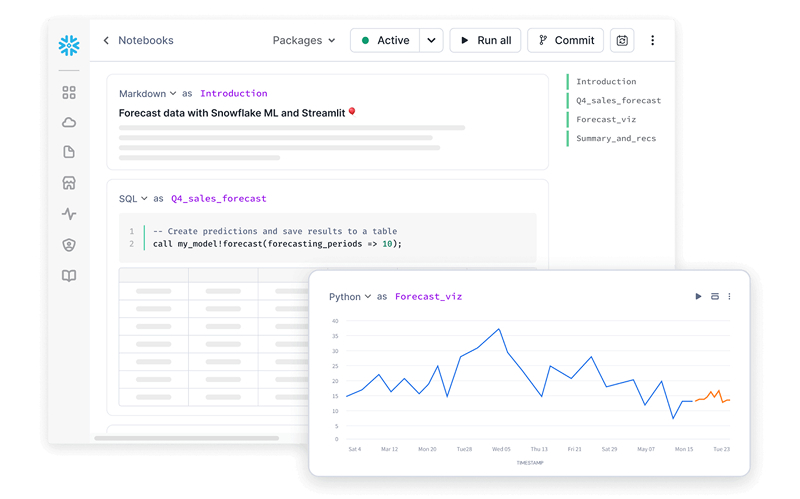Screen dimensions: 800x499
Task: Expand the Active status dropdown arrow
Action: point(431,41)
